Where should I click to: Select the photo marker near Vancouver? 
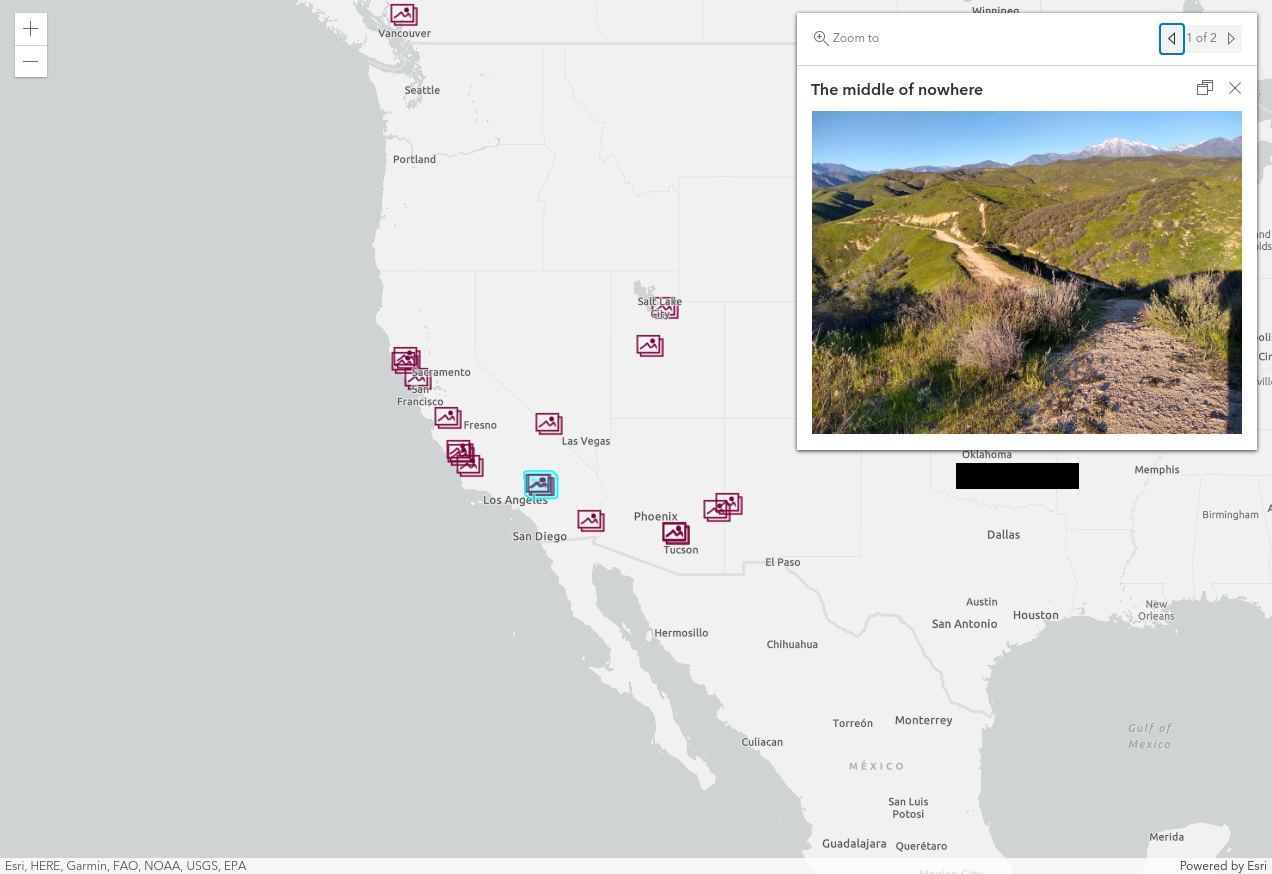pyautogui.click(x=404, y=14)
